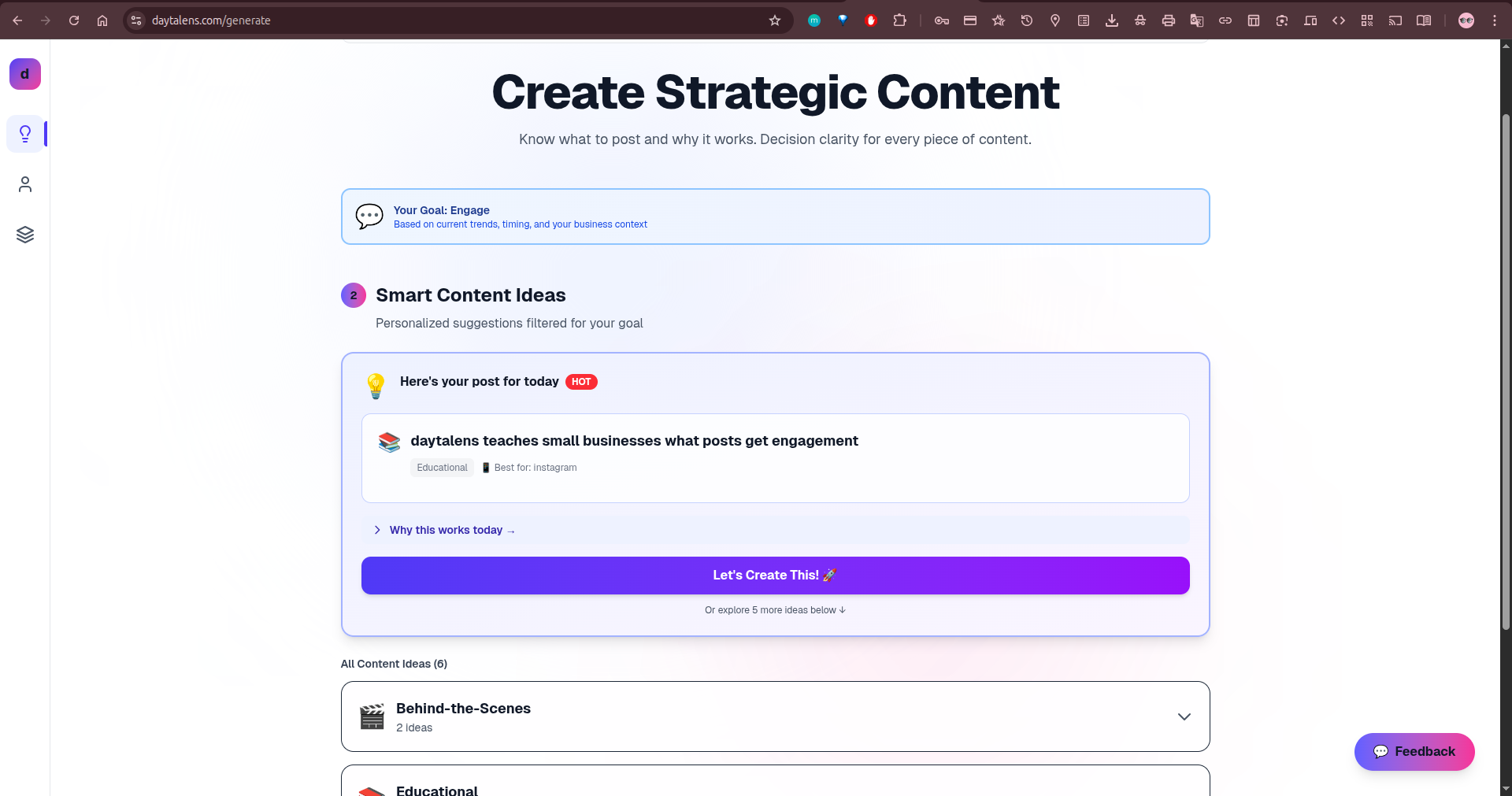
Task: Click the cast icon in browser toolbar
Action: pos(1395,20)
